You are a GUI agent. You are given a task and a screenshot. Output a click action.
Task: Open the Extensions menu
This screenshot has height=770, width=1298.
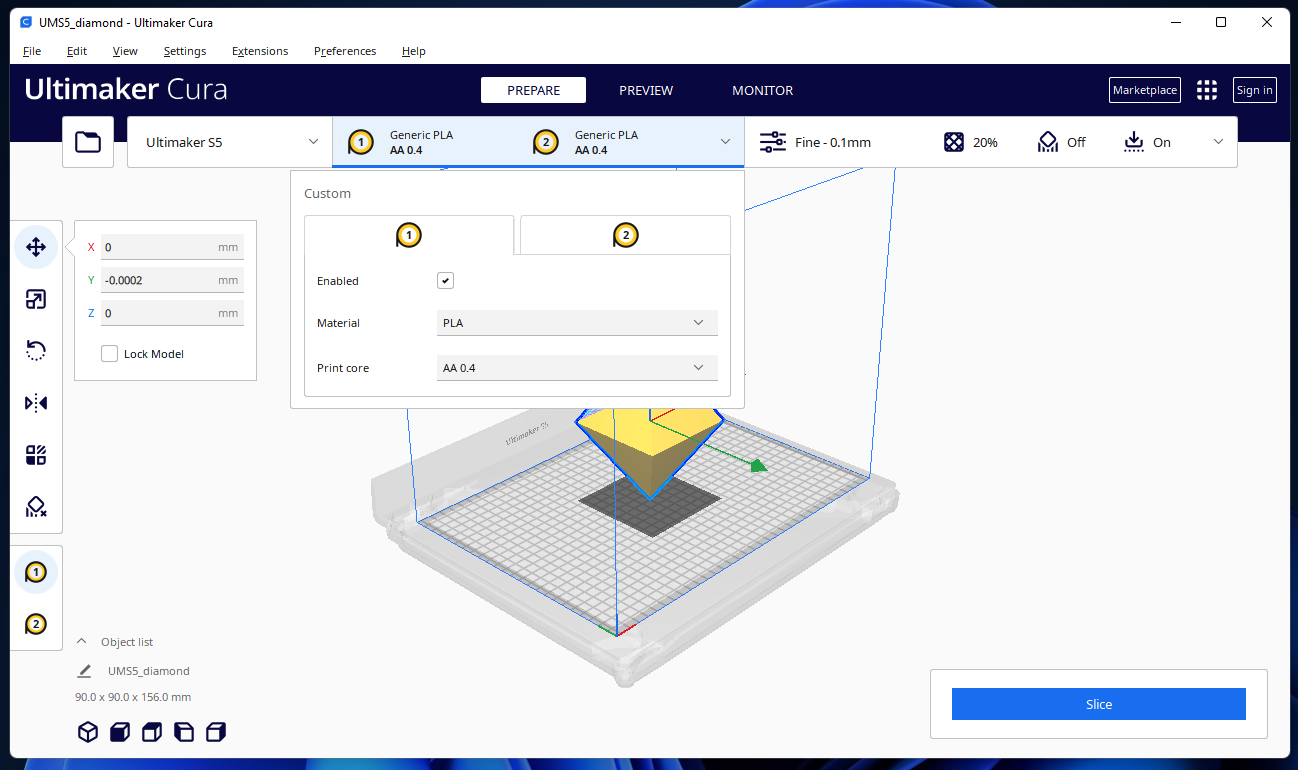260,51
